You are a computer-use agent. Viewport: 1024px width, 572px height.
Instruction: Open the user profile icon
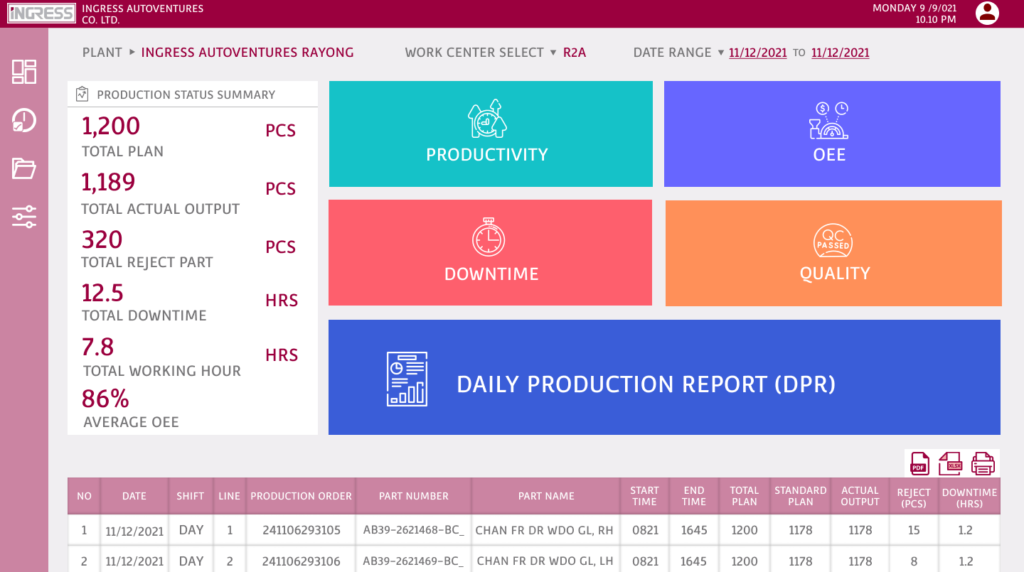point(987,13)
